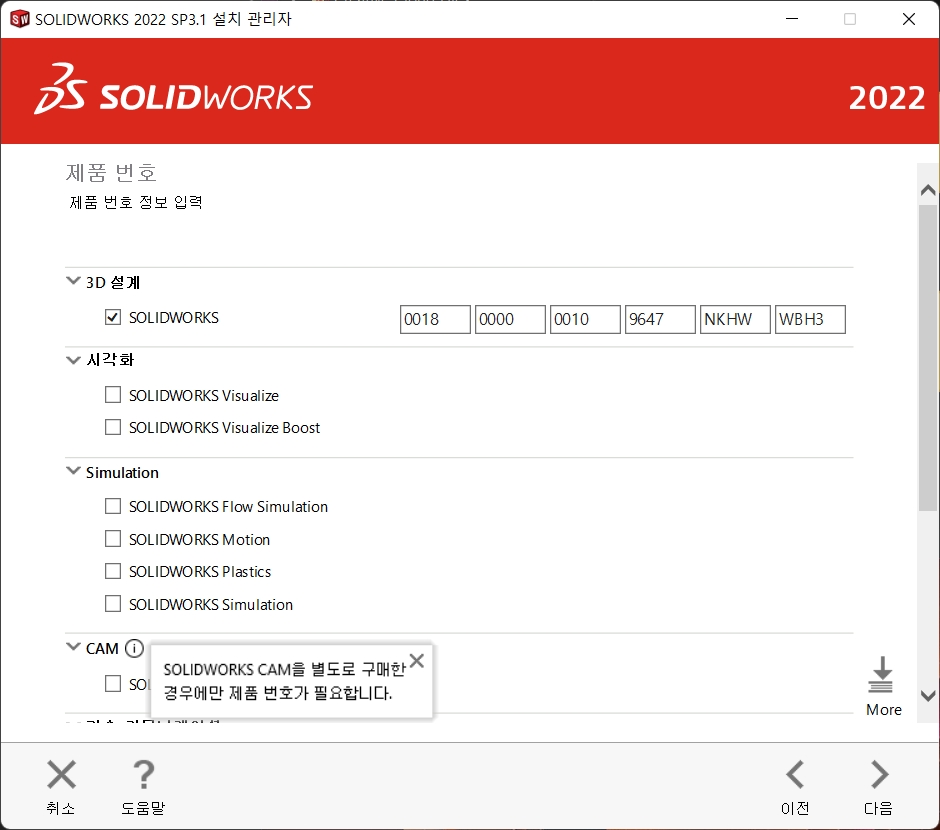Click the 취소 cancel X icon
Image resolution: width=940 pixels, height=830 pixels.
tap(61, 774)
